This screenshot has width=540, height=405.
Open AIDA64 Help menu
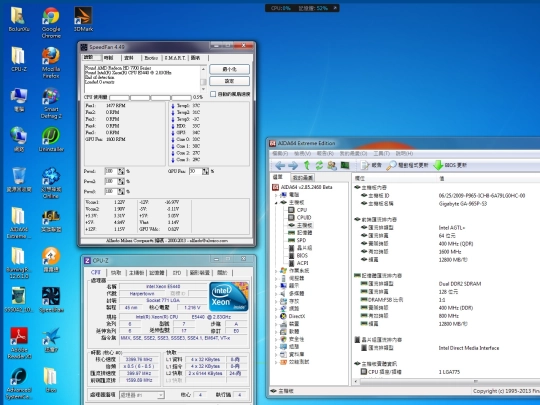point(404,153)
